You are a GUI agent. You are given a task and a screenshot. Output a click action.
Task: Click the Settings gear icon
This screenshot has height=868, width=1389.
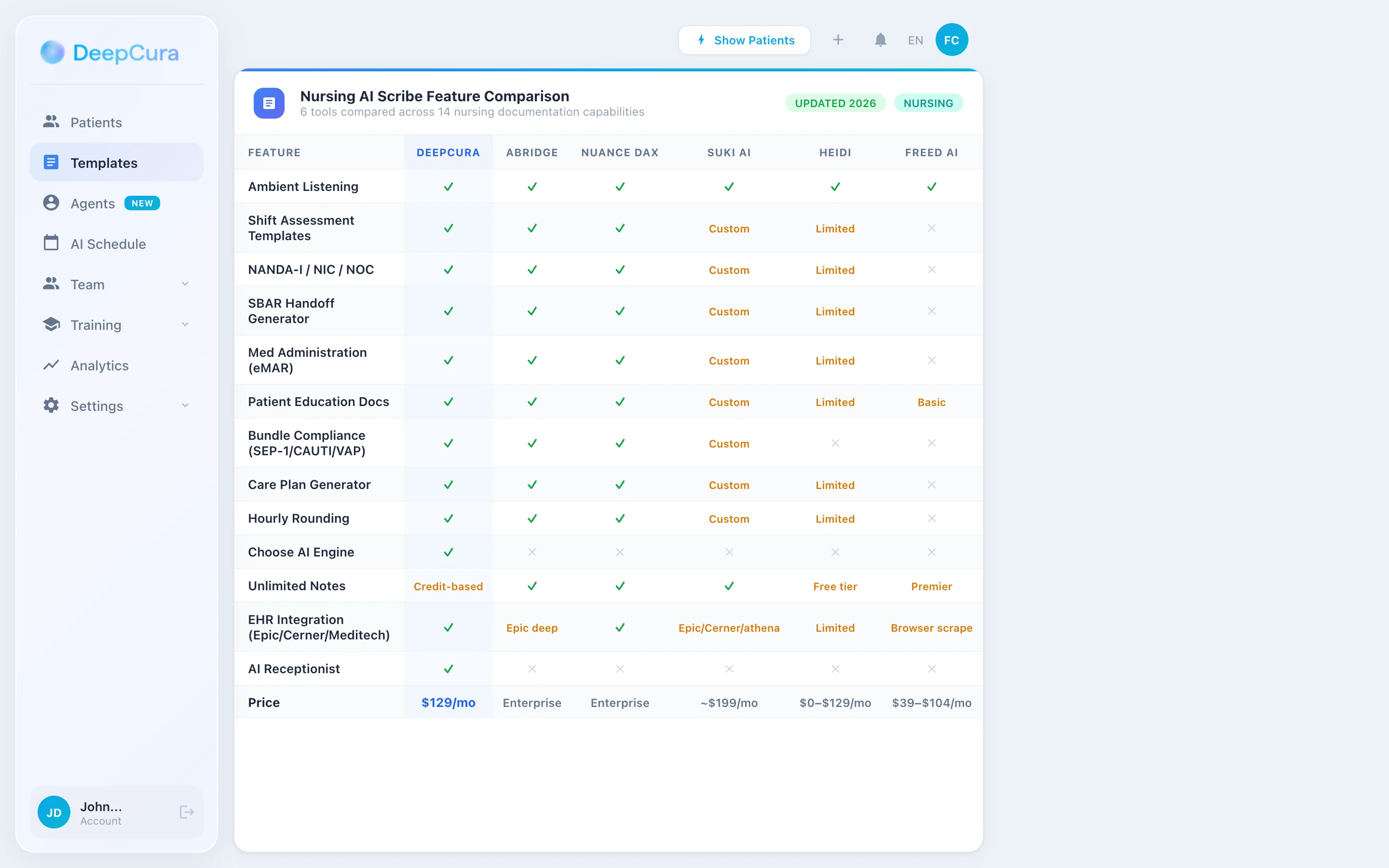tap(51, 405)
